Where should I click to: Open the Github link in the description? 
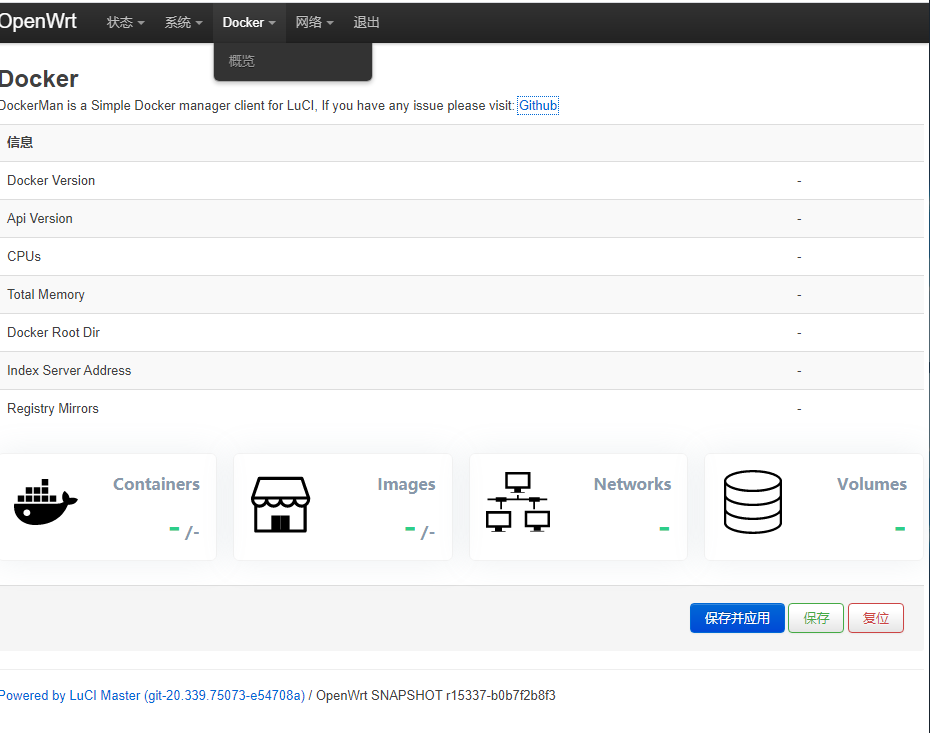point(537,105)
